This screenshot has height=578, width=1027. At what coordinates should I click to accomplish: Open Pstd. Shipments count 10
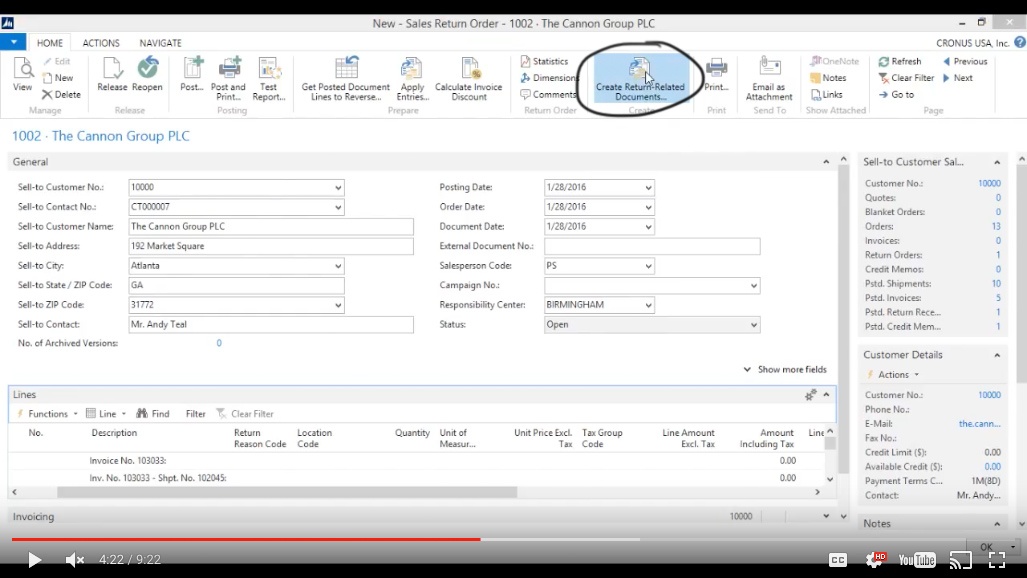click(996, 284)
